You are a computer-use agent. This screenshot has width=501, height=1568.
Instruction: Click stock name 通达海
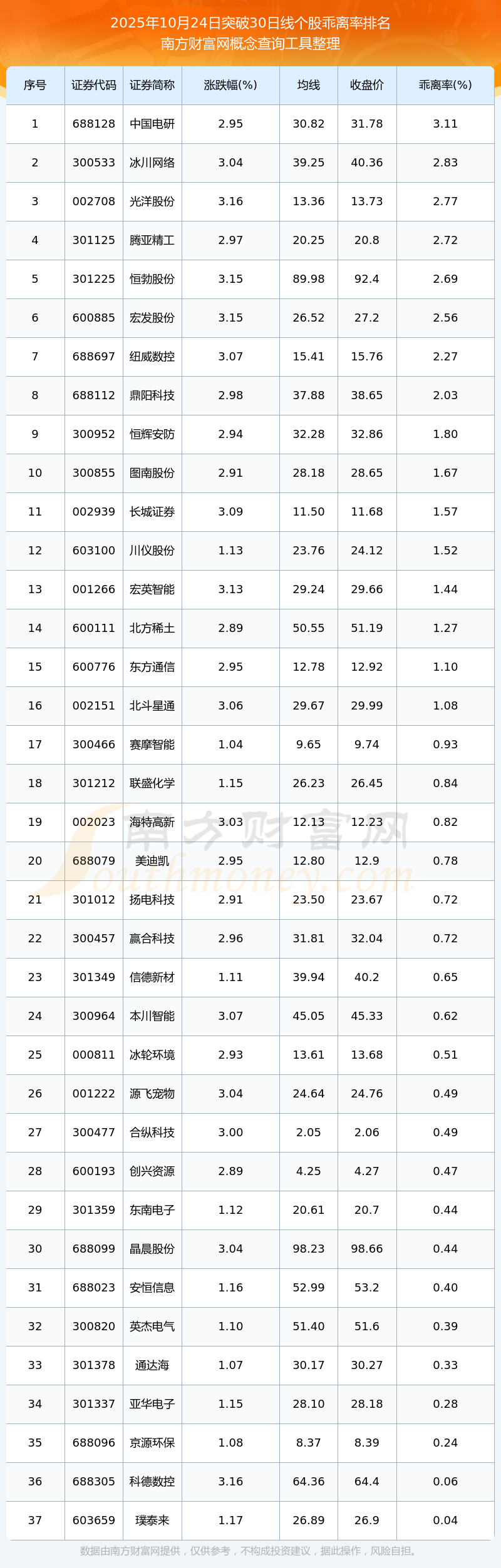tap(152, 1365)
